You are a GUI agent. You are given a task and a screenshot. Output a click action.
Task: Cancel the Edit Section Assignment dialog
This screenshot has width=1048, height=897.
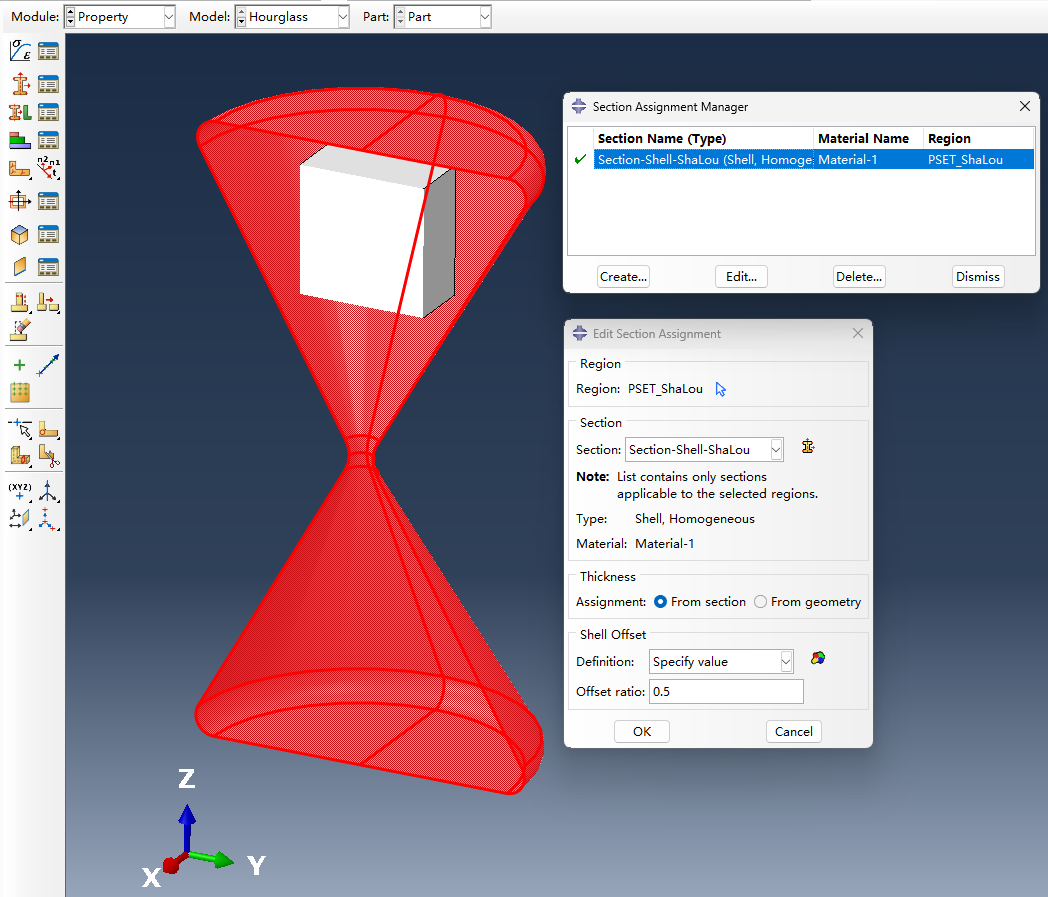coord(793,731)
